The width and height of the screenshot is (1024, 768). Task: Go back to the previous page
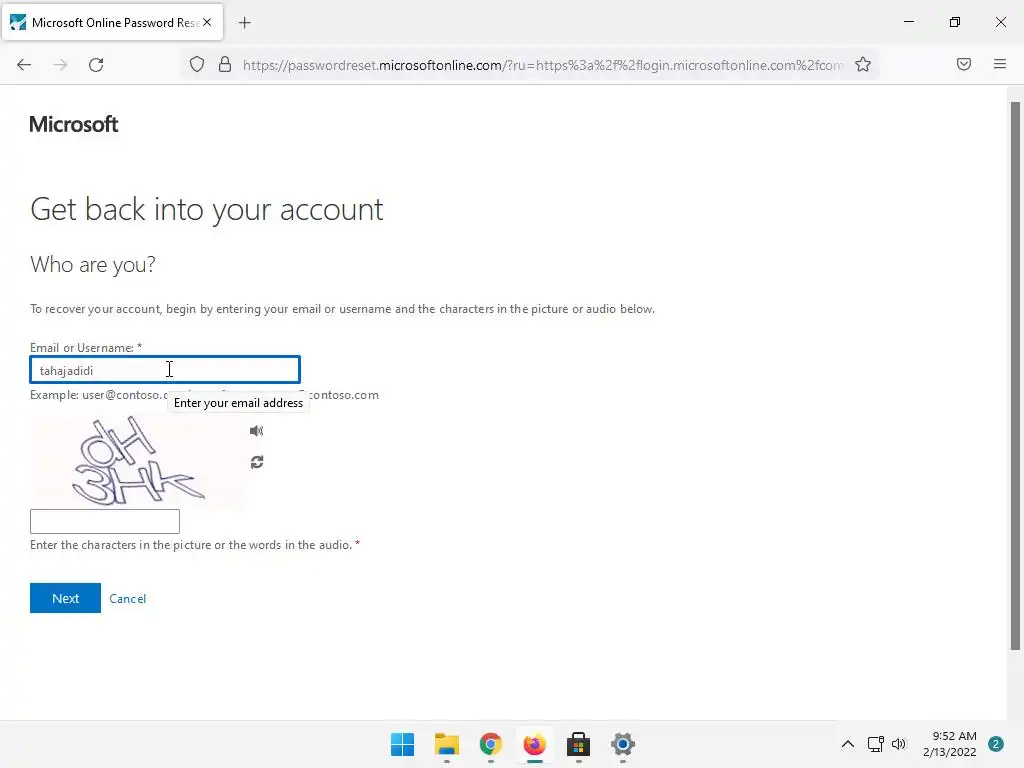(24, 65)
